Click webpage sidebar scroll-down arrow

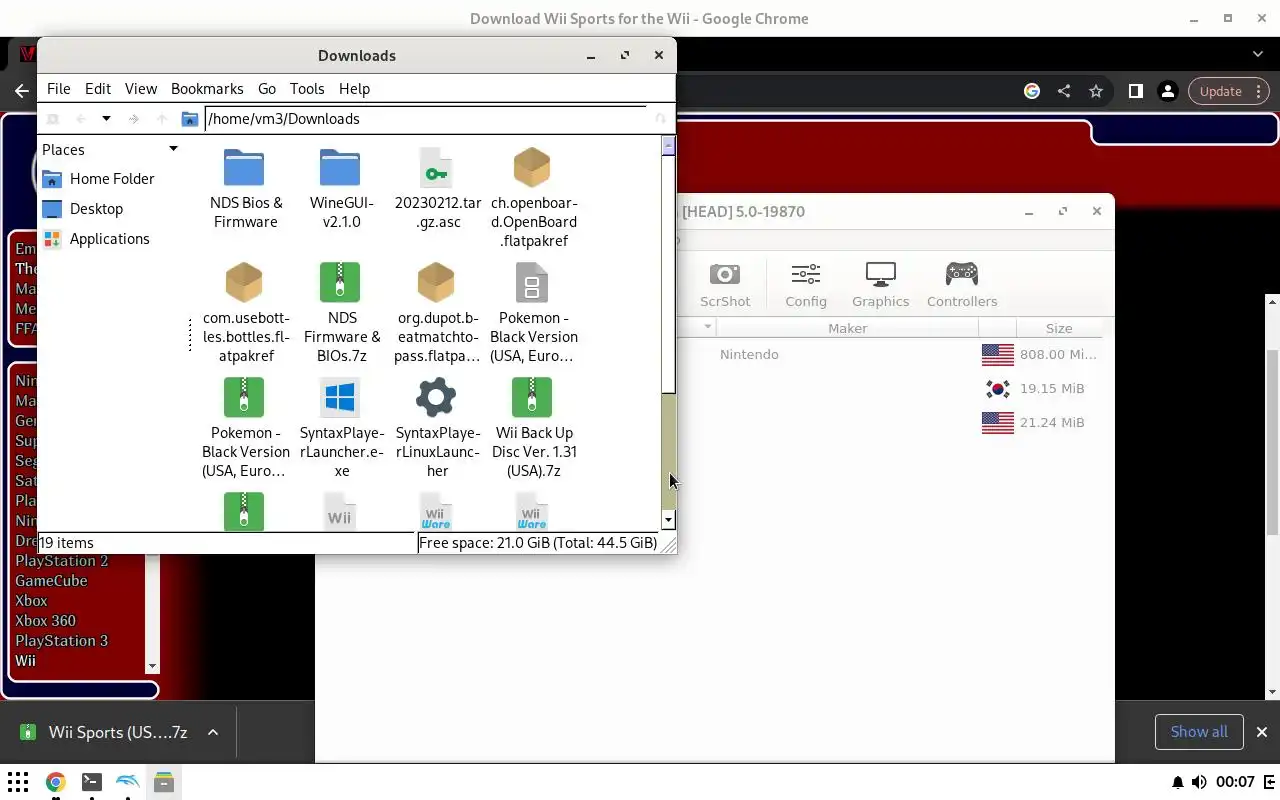click(152, 666)
